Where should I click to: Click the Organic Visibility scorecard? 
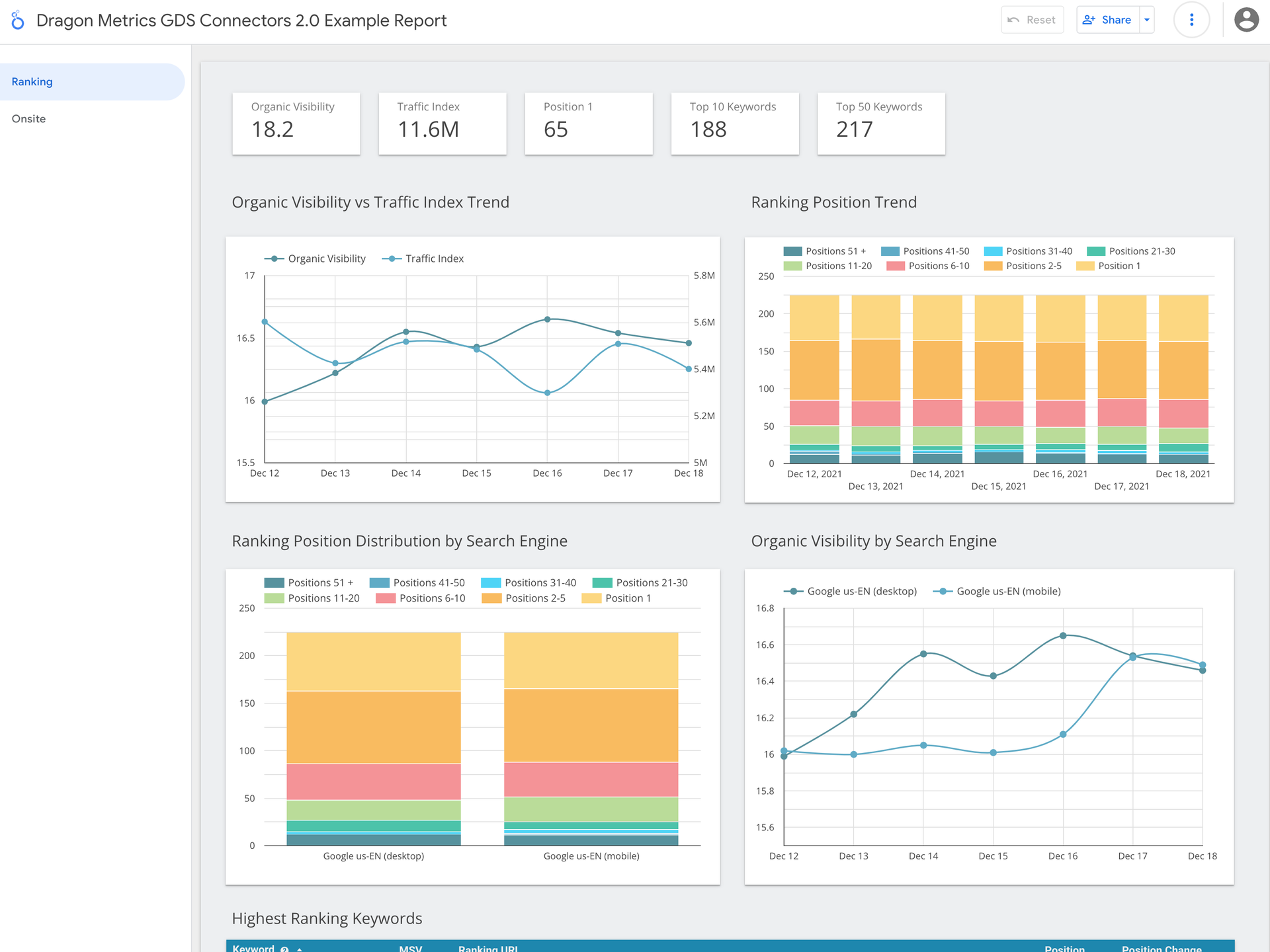pyautogui.click(x=296, y=124)
